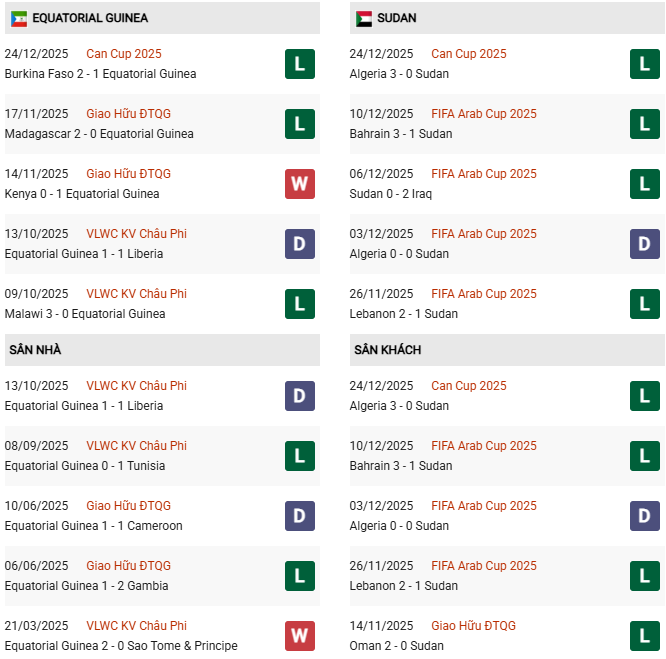Select the Sân Nhà section header
Screen dimensions: 666x659
click(x=36, y=350)
